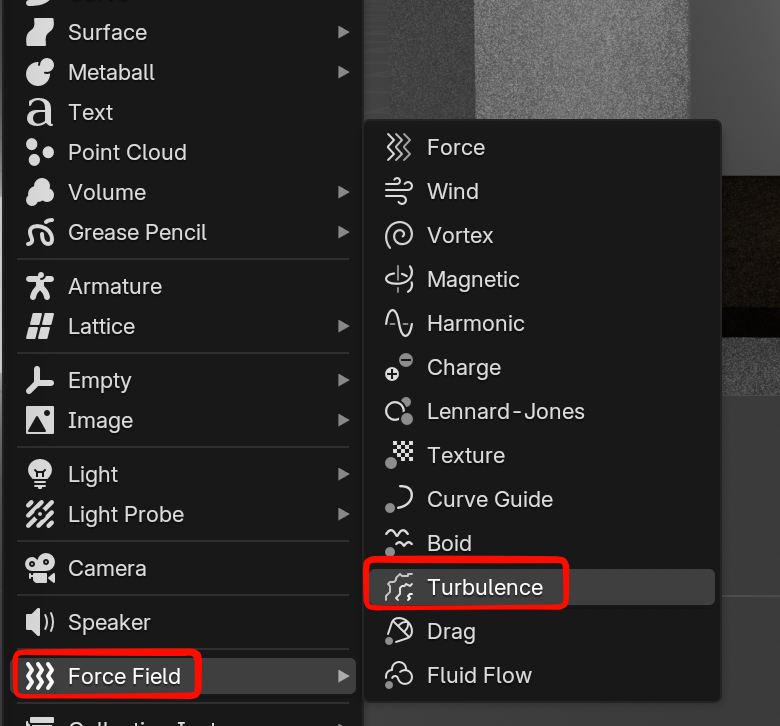Click the Vortex spiral icon
The image size is (780, 726).
click(x=399, y=236)
